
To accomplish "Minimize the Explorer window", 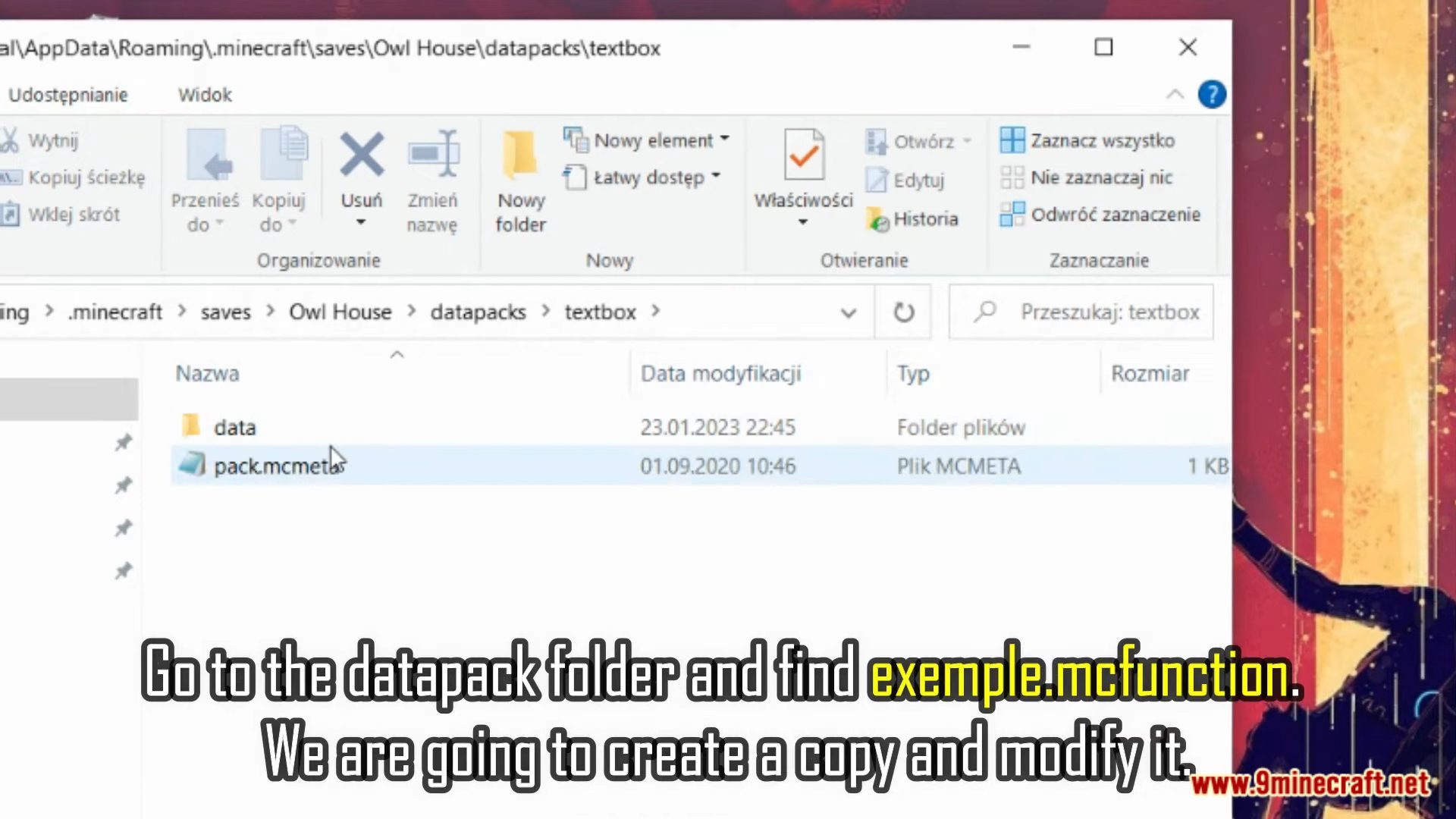I will [1021, 47].
